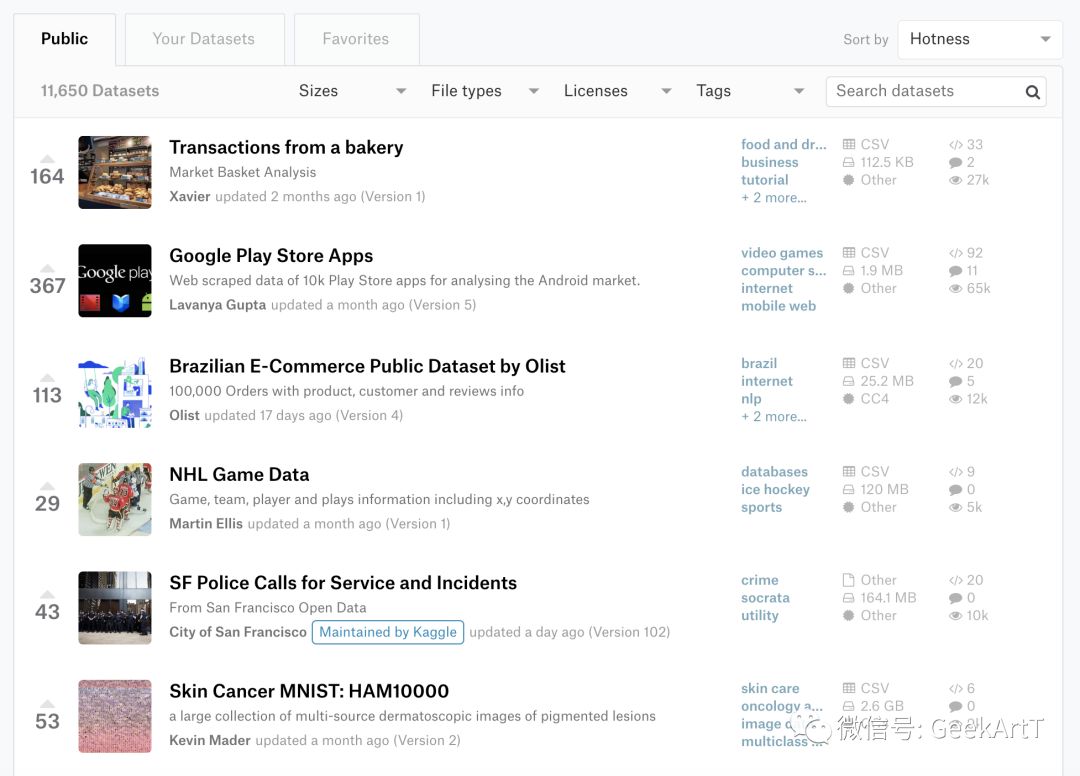Expand '+ 2 more...' tags for bakery dataset

pyautogui.click(x=773, y=198)
